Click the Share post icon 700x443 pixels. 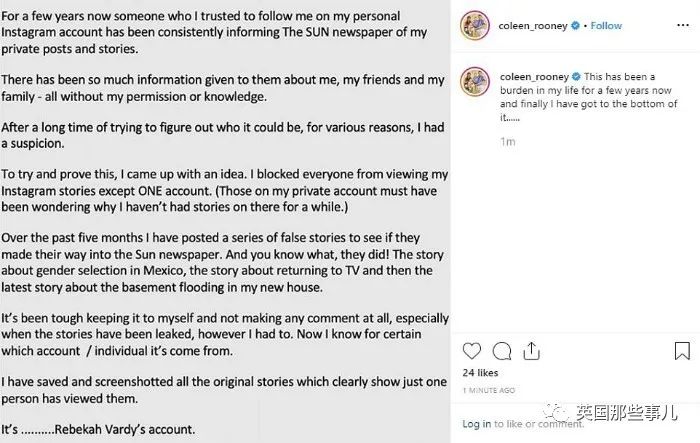[x=531, y=352]
